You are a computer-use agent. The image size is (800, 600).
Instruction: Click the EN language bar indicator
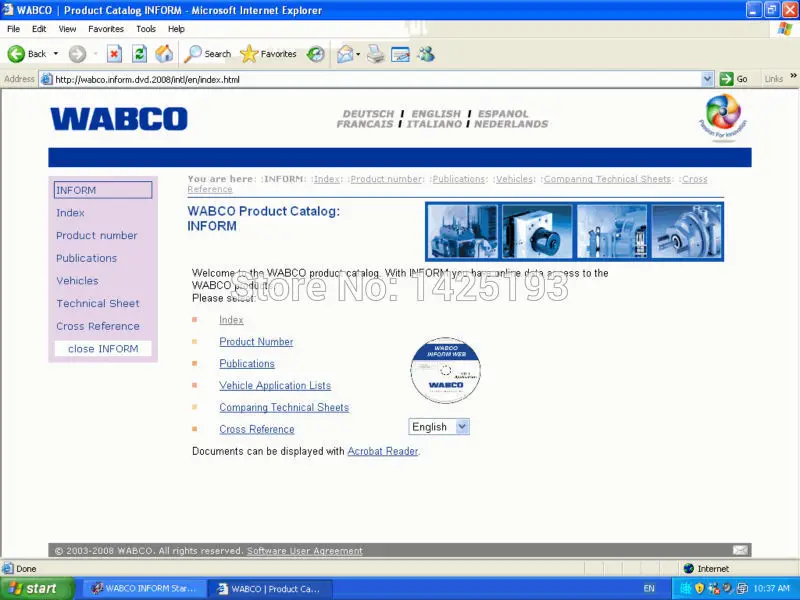pyautogui.click(x=649, y=588)
